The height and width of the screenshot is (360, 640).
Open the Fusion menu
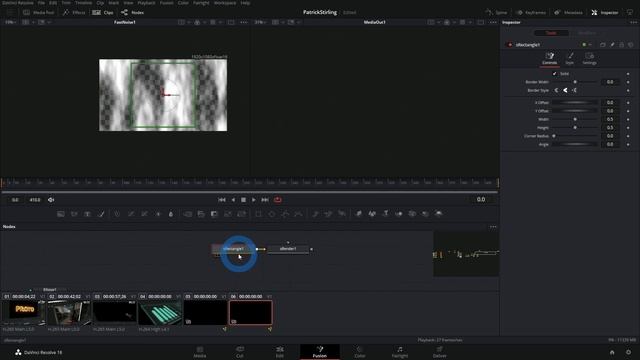pos(166,2)
